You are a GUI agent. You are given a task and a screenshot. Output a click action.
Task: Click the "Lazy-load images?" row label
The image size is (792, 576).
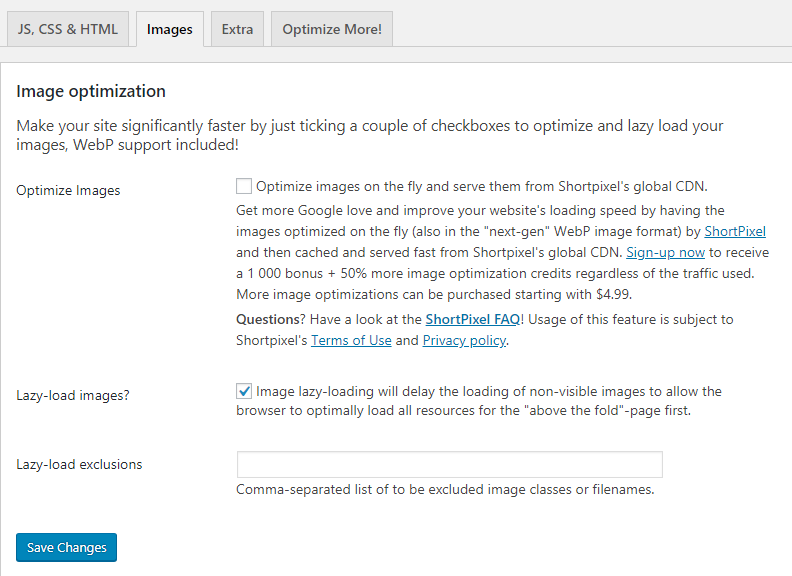(x=72, y=395)
